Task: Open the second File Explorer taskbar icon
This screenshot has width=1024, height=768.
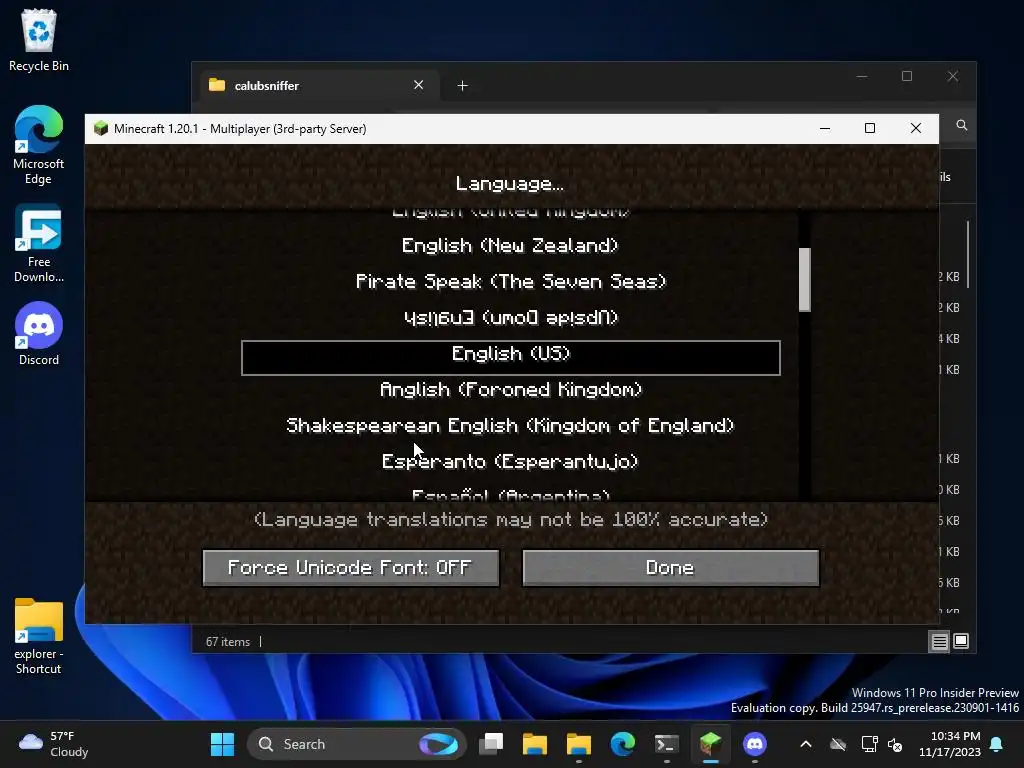Action: [x=579, y=744]
